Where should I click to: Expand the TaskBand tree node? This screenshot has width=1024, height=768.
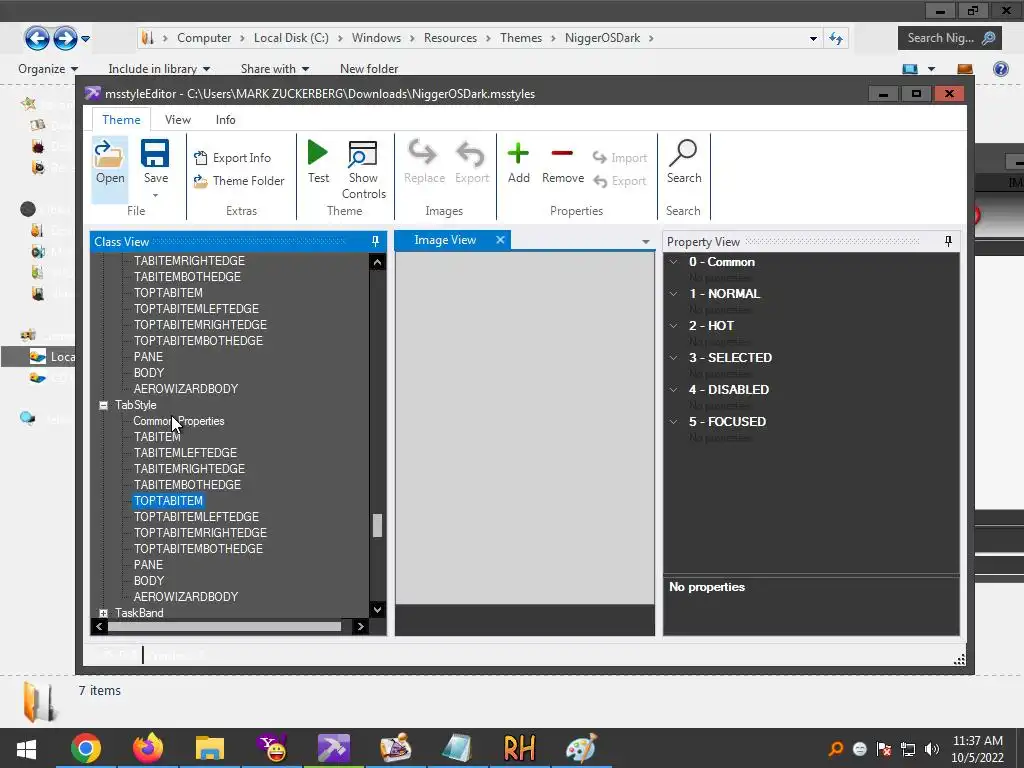(103, 613)
